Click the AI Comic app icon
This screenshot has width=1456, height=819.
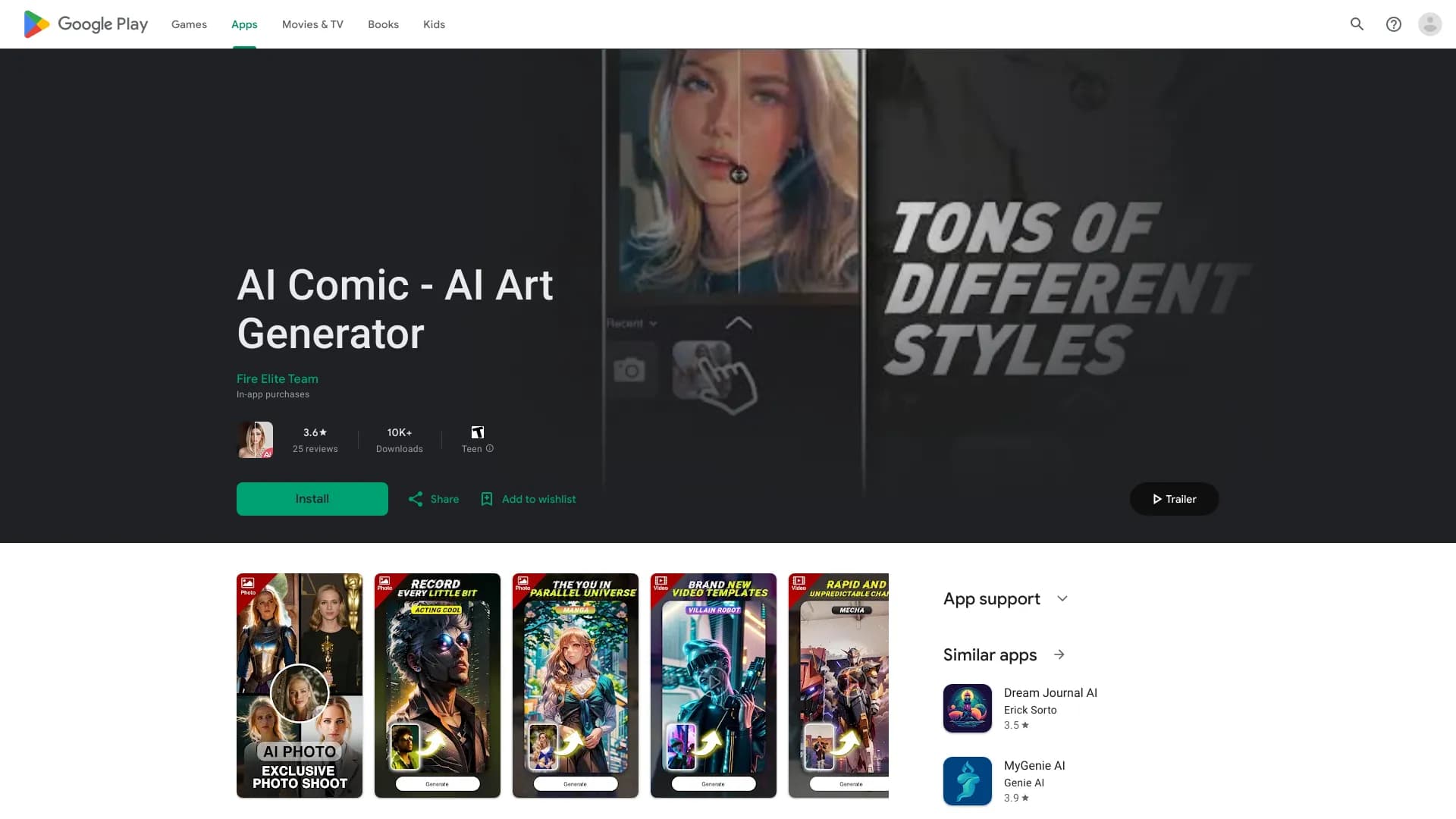tap(255, 439)
